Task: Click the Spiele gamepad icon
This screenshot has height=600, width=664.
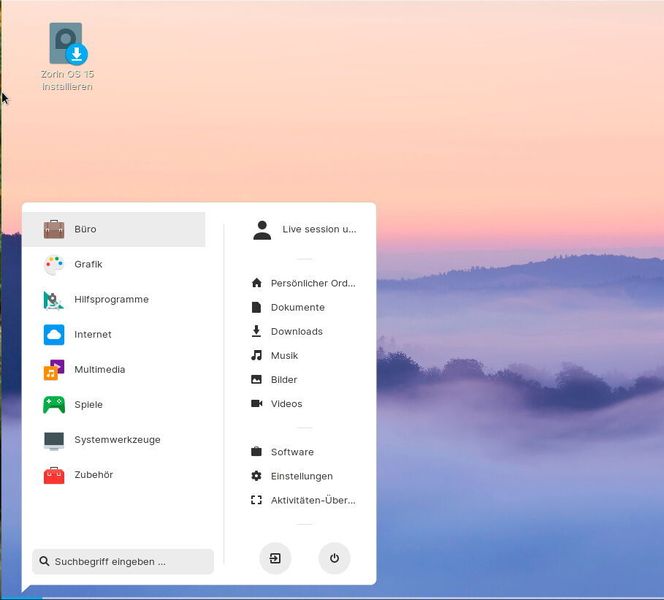Action: 54,405
